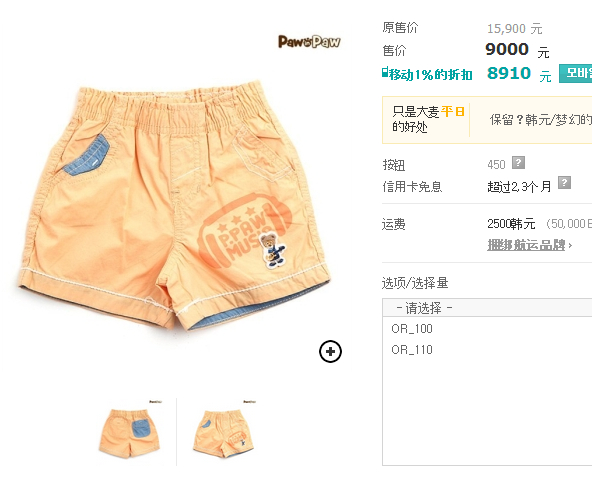Click the 2500 won shipping fee text
This screenshot has height=487, width=592.
[x=511, y=224]
